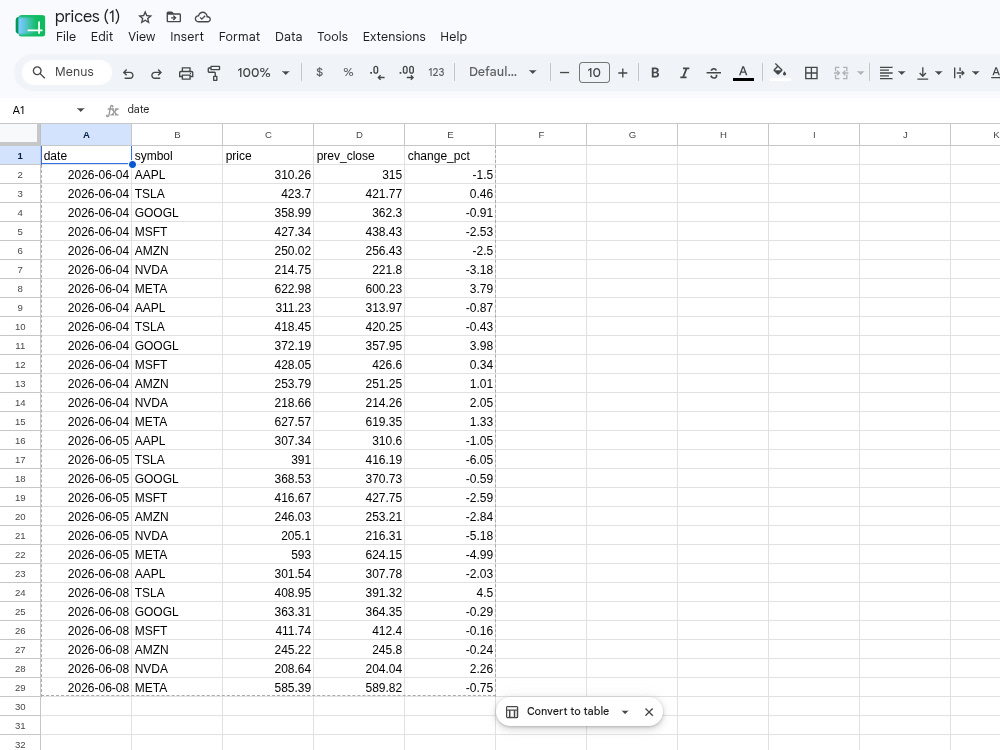
Task: Open the View menu
Action: (x=142, y=37)
